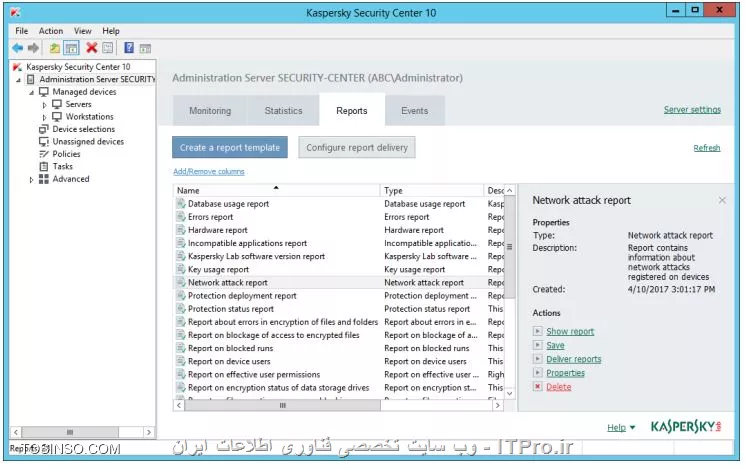
Task: Open the Action menu
Action: (51, 31)
